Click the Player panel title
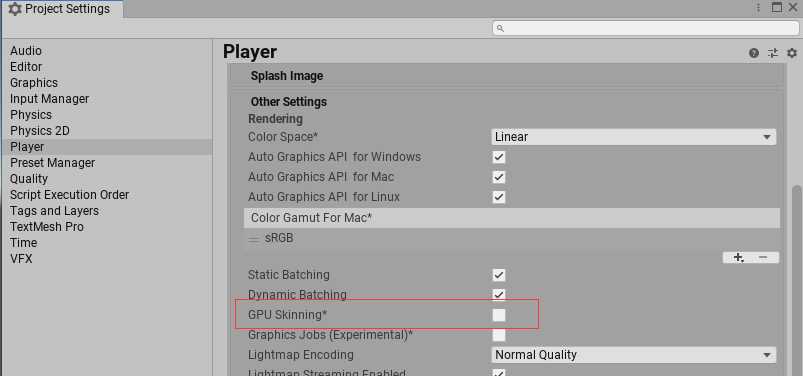The image size is (803, 376). click(x=250, y=52)
